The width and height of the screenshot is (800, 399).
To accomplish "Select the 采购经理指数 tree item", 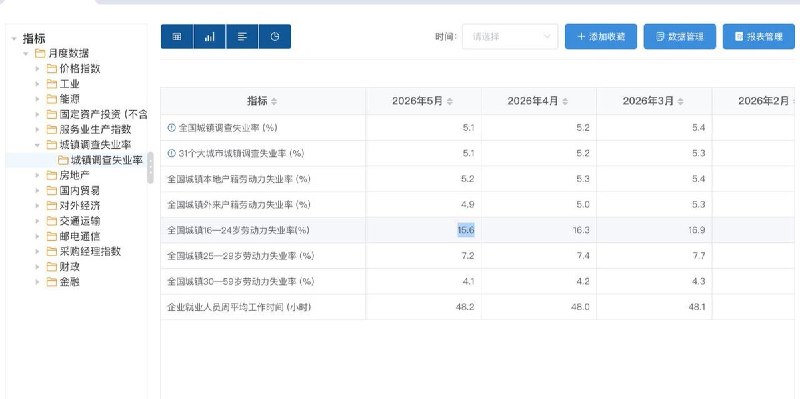I will click(x=90, y=252).
